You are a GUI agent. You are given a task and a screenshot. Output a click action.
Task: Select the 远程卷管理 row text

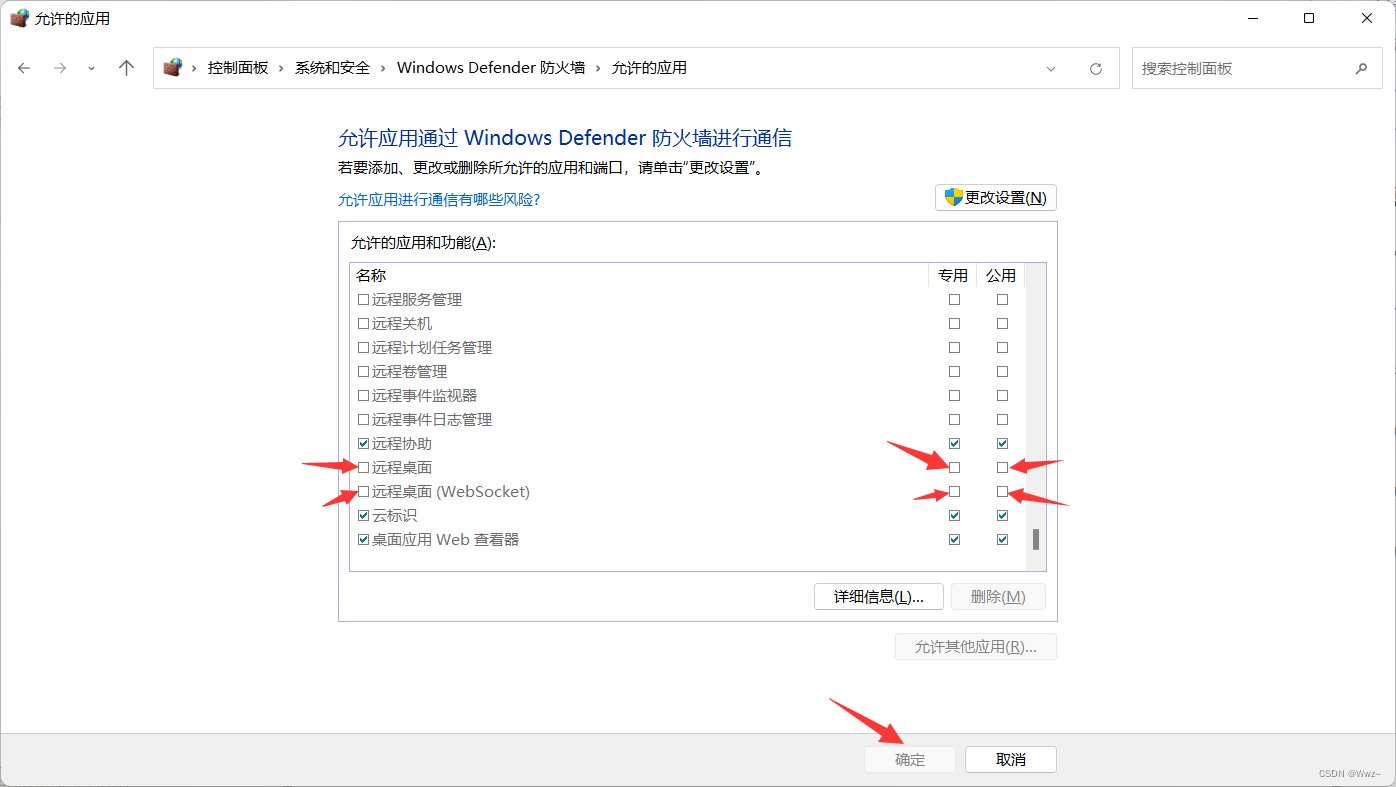(x=410, y=371)
